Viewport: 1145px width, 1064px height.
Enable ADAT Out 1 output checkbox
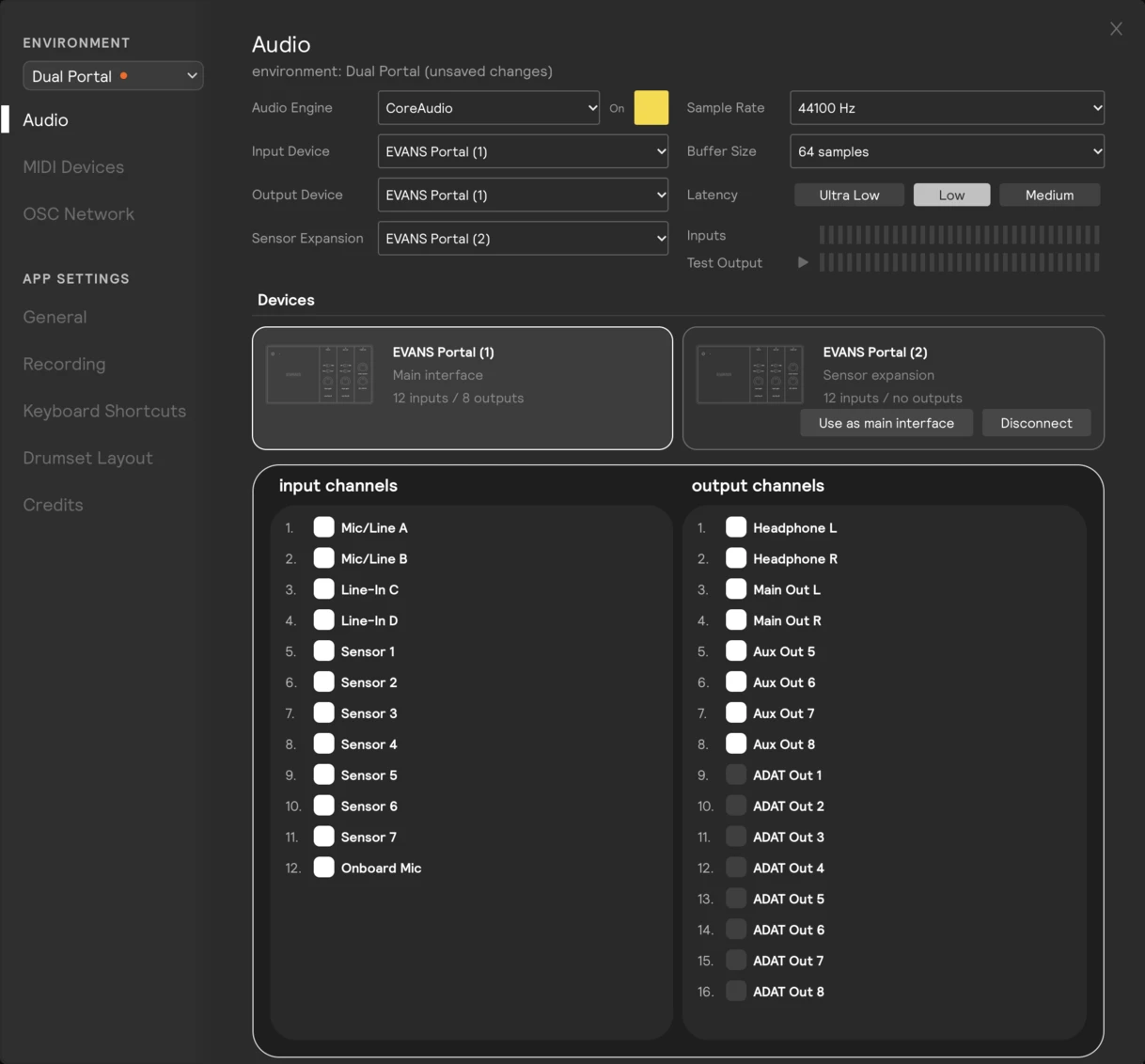click(736, 775)
